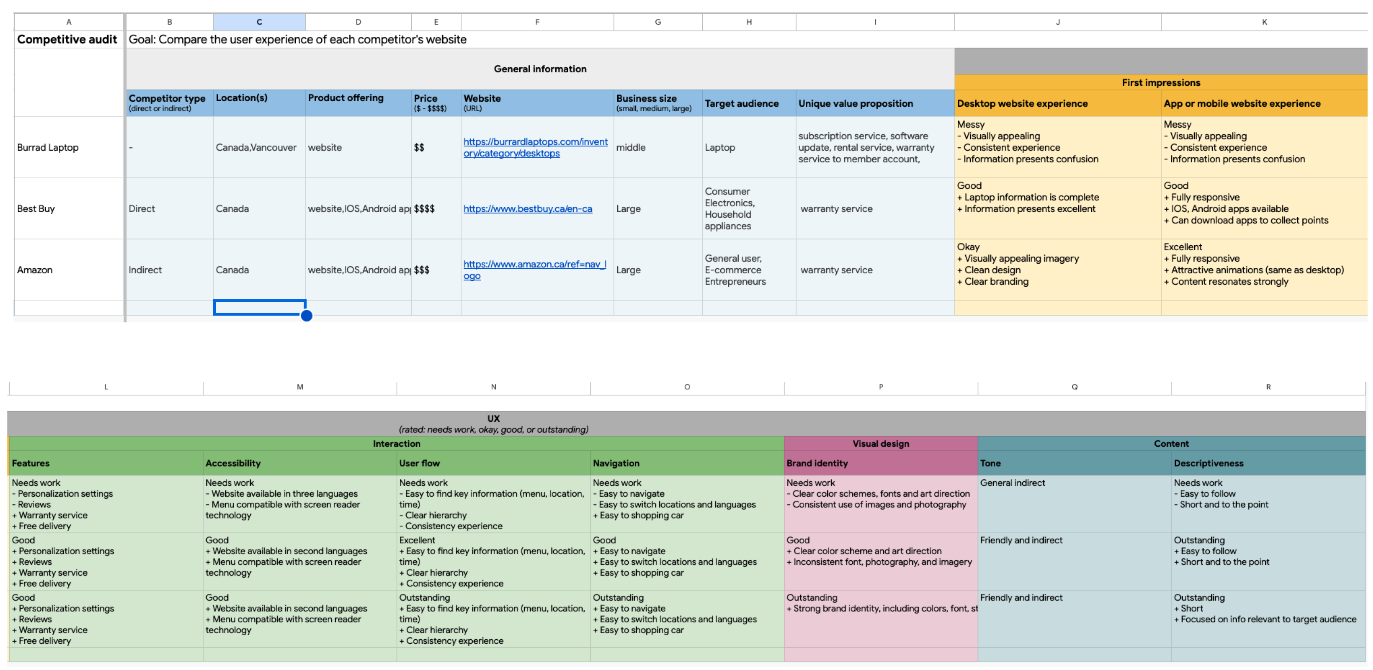Viewport: 1373px width, 670px height.
Task: Click the "Tone" column heading
Action: tap(1075, 463)
